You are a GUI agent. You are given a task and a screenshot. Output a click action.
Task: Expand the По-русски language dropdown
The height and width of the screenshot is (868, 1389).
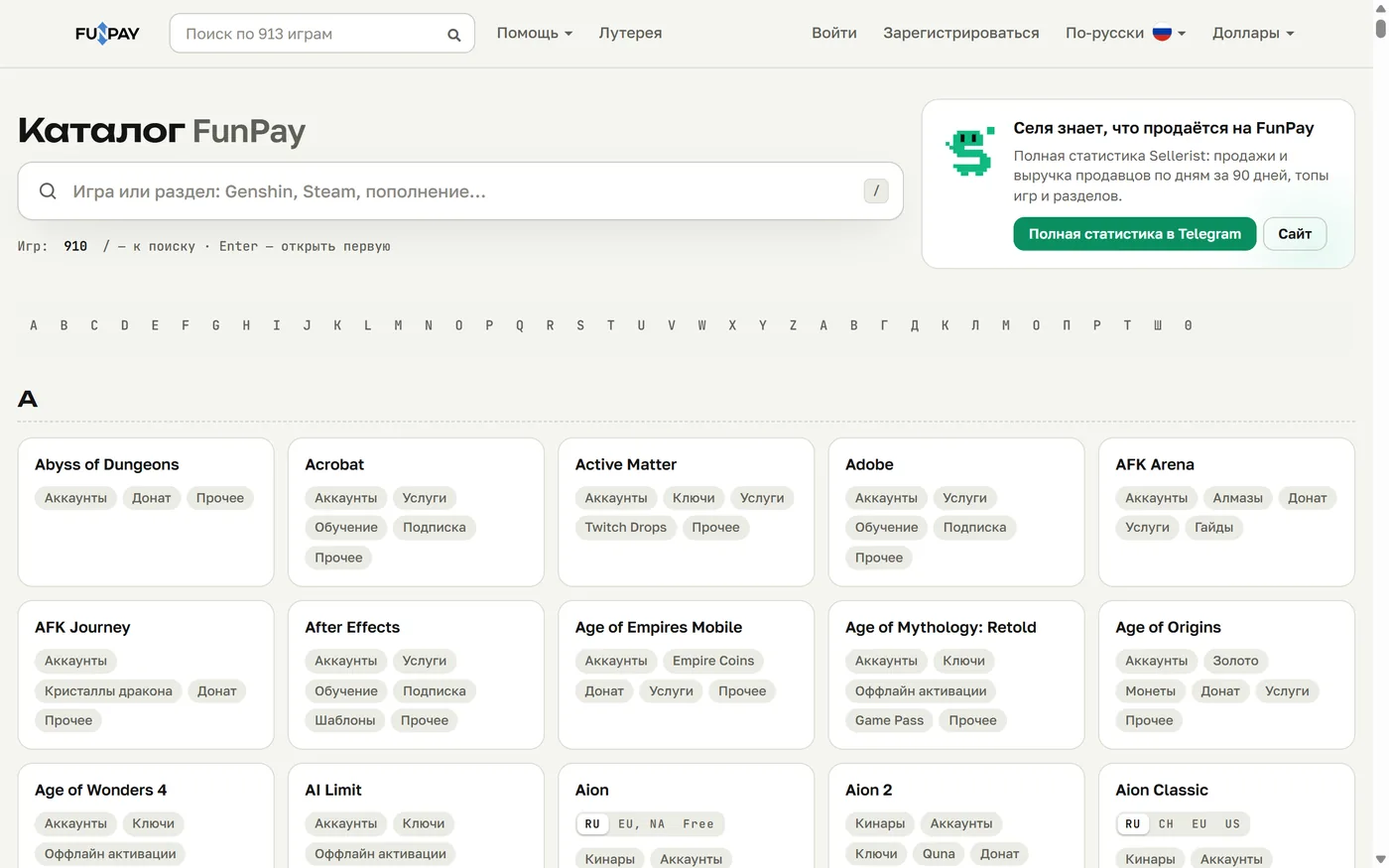coord(1125,33)
